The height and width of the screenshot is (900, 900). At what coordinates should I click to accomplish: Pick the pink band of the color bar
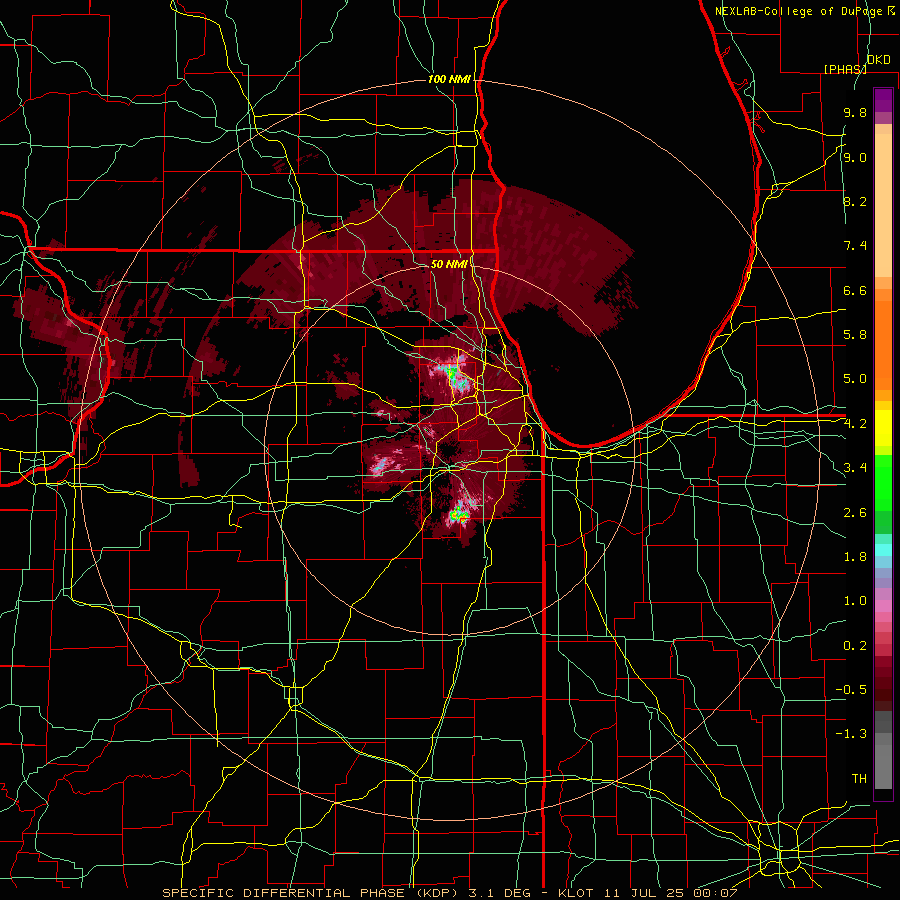883,606
